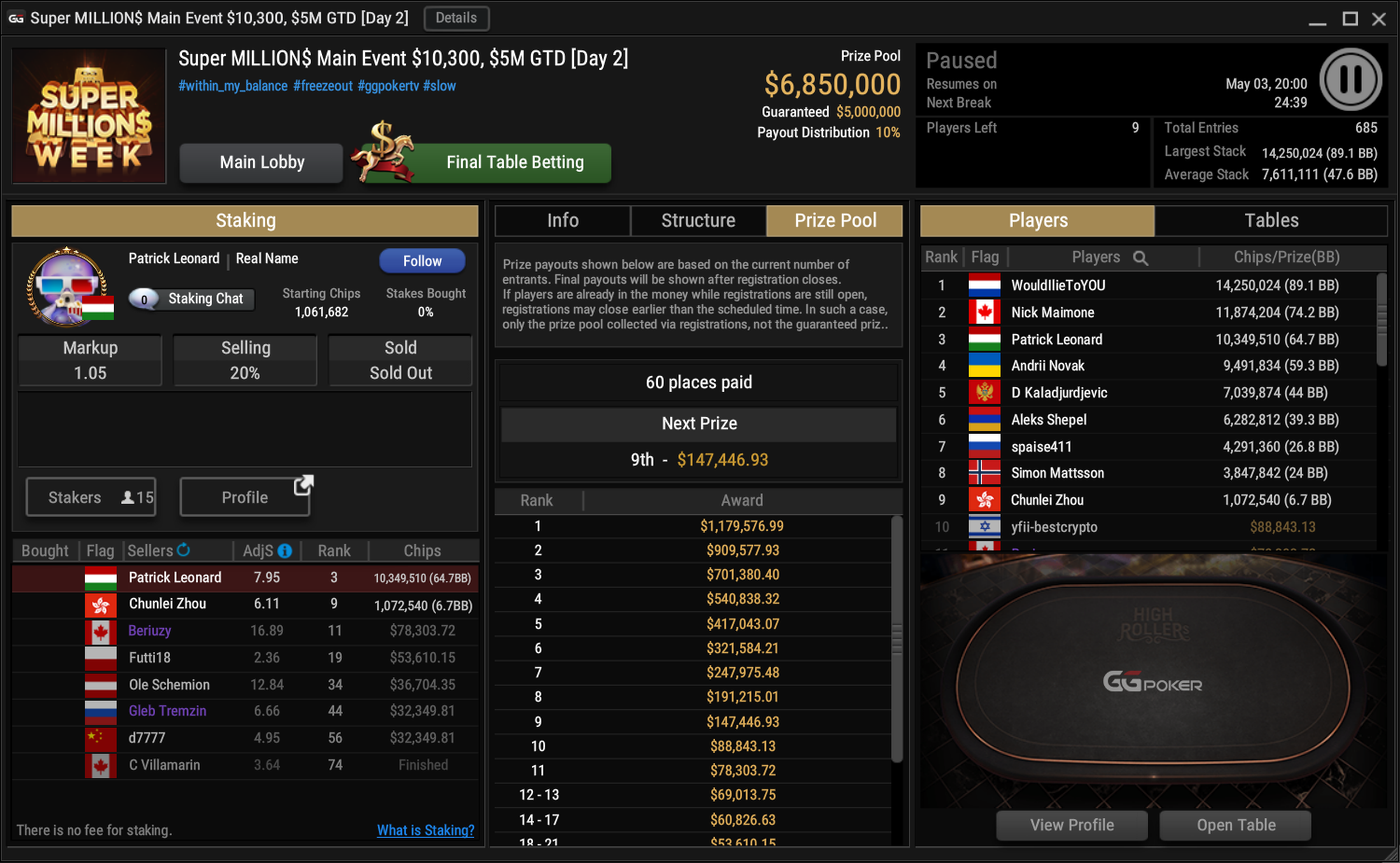Select the Info tab
Screen dimensions: 1400x863
(x=563, y=220)
